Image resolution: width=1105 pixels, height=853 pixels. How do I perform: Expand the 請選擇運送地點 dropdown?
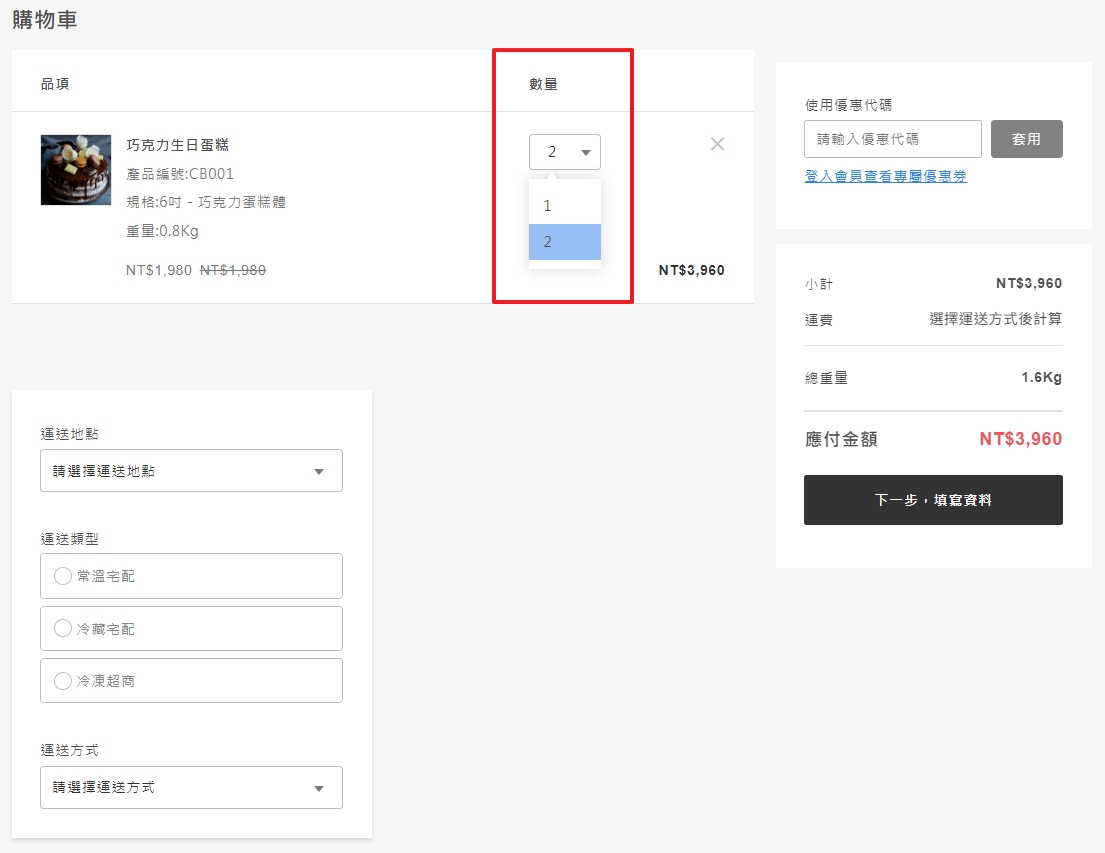point(191,471)
